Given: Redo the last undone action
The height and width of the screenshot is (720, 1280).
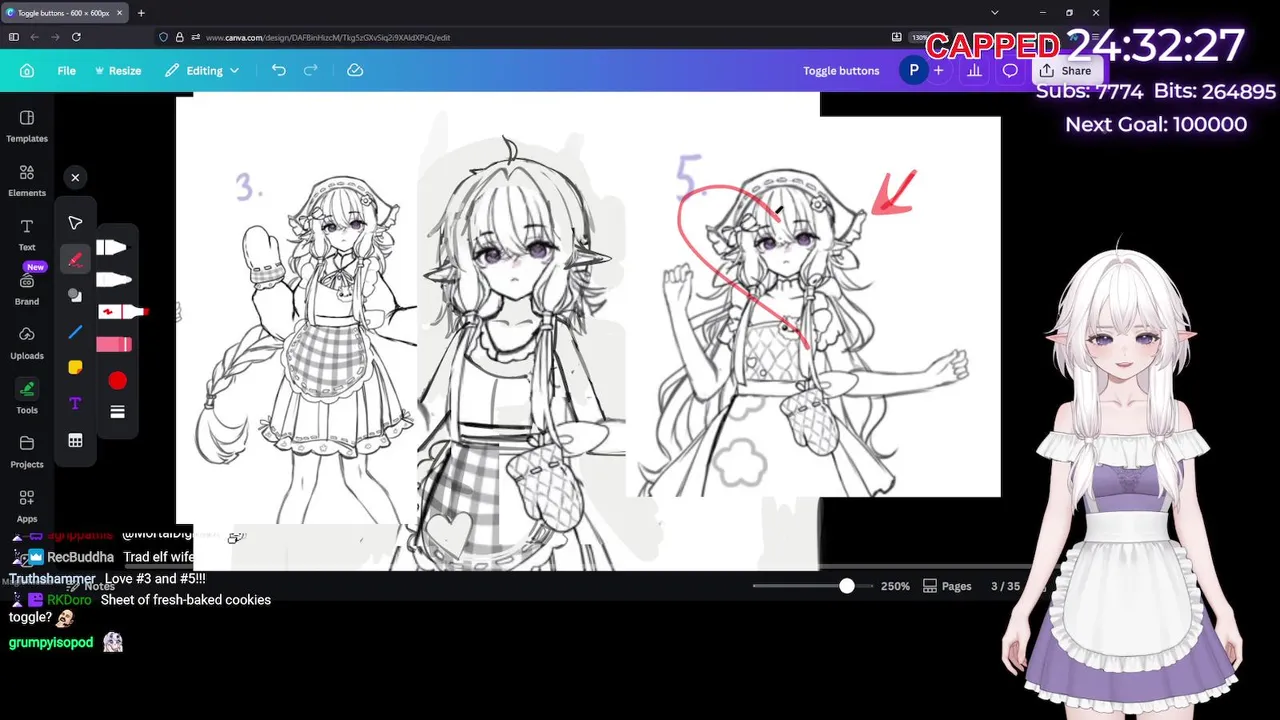Looking at the screenshot, I should pyautogui.click(x=311, y=71).
